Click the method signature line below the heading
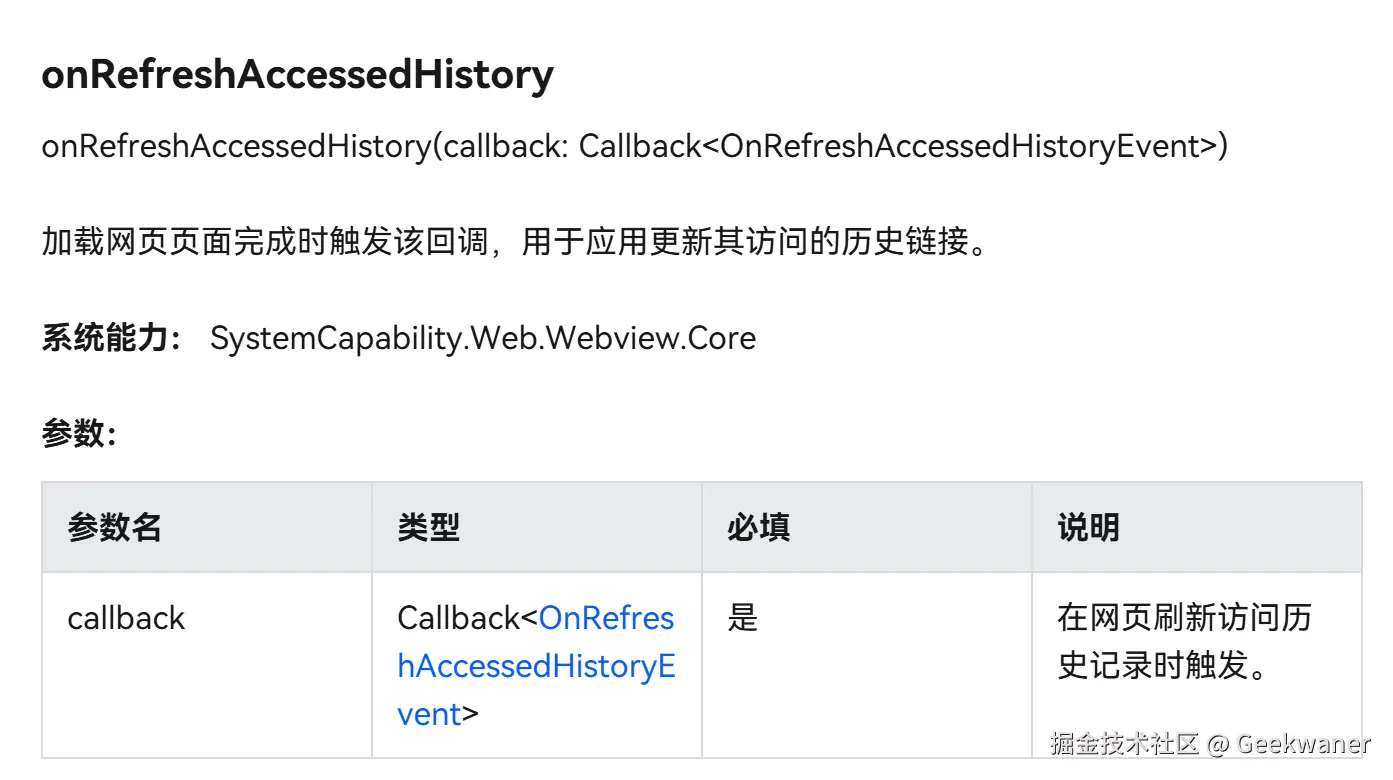The height and width of the screenshot is (780, 1393). pyautogui.click(x=634, y=147)
